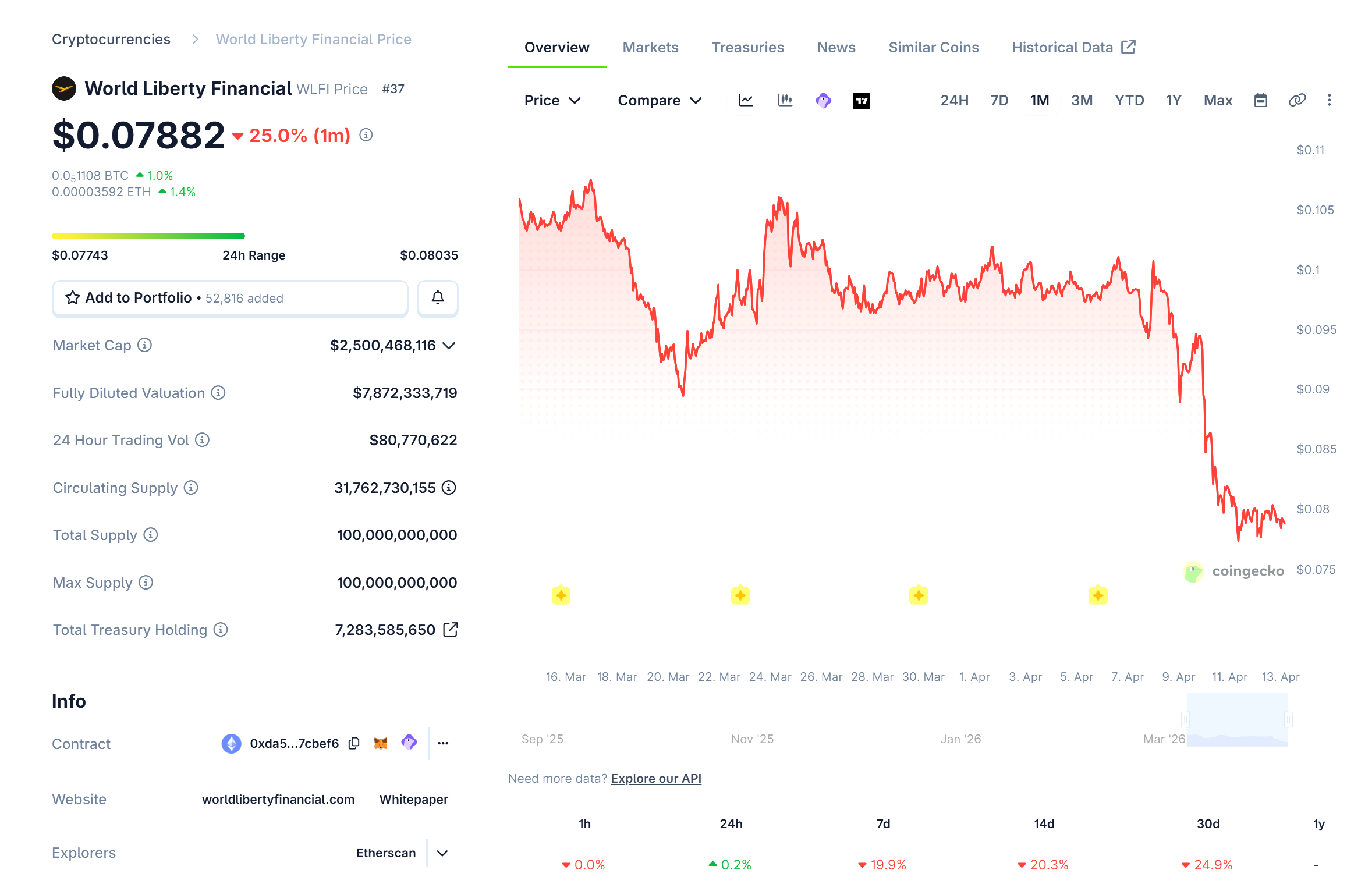Open the GeckoTerminal chart icon
1372x891 pixels.
[x=823, y=100]
